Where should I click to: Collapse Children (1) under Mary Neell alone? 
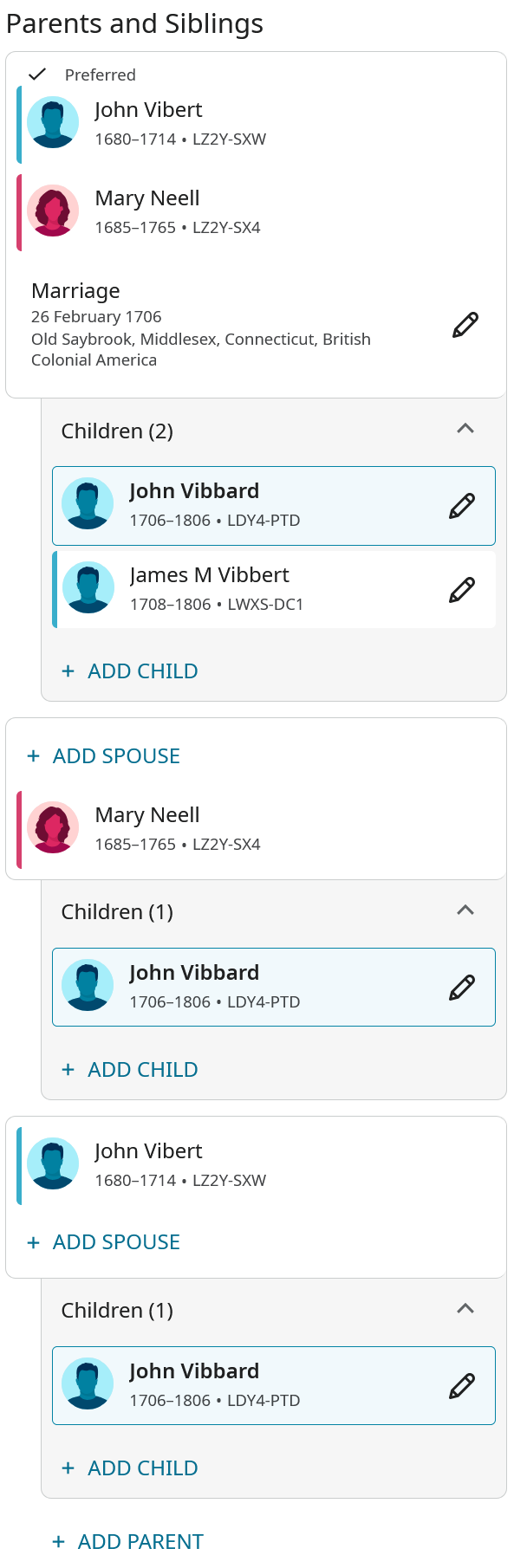point(465,910)
